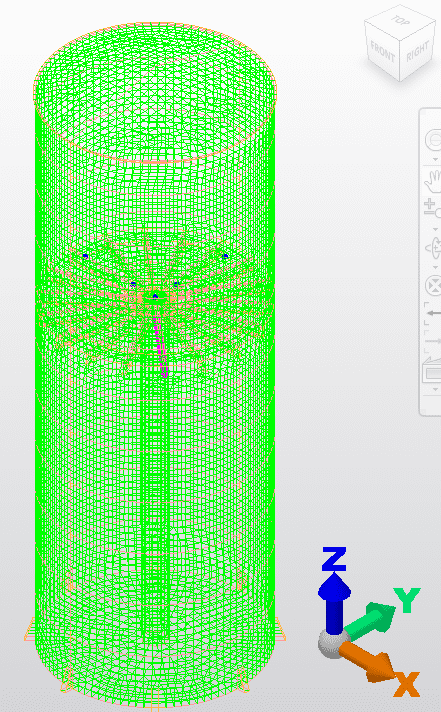Click the Look At center tool
Viewport: 441px width, 712px height.
pyautogui.click(x=433, y=286)
